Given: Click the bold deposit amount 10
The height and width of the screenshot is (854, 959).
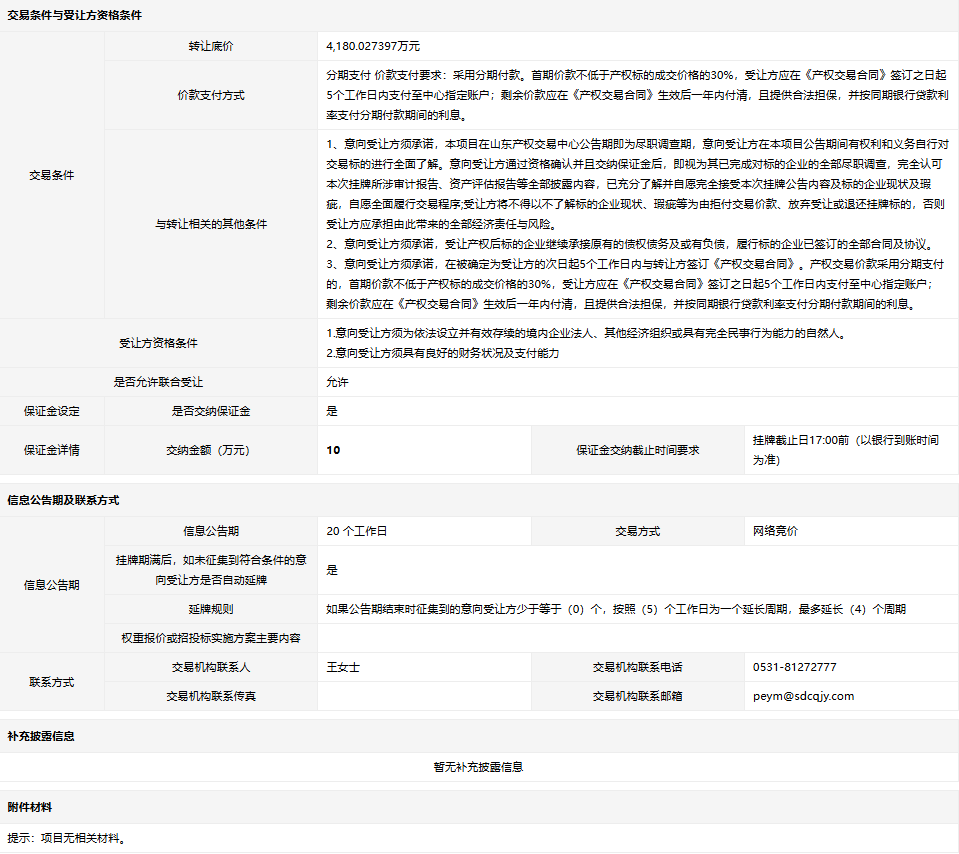Looking at the screenshot, I should click(x=333, y=450).
